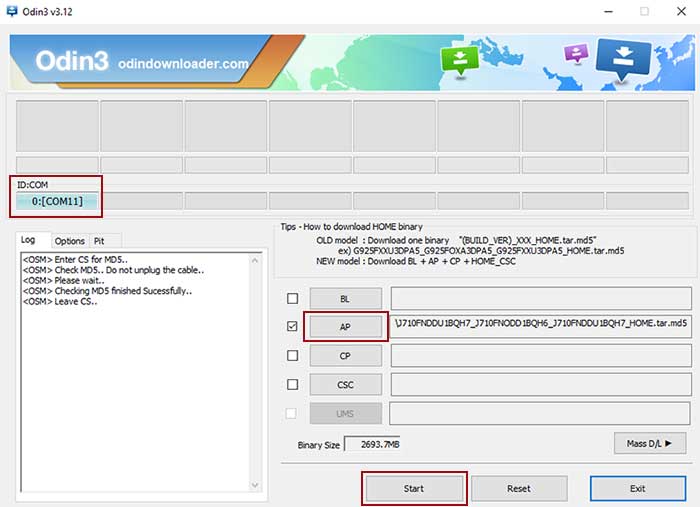This screenshot has height=507, width=700.
Task: Uncheck the AP checkbox
Action: pyautogui.click(x=292, y=326)
